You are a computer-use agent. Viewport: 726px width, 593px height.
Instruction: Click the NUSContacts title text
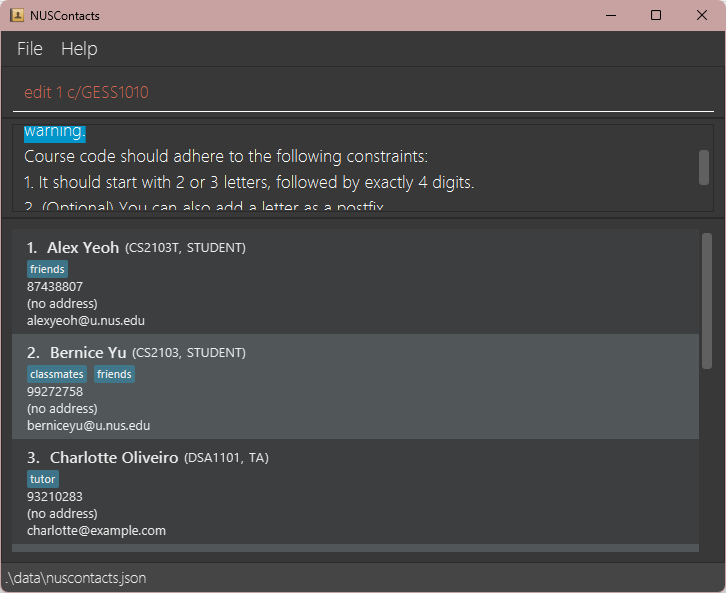tap(65, 16)
